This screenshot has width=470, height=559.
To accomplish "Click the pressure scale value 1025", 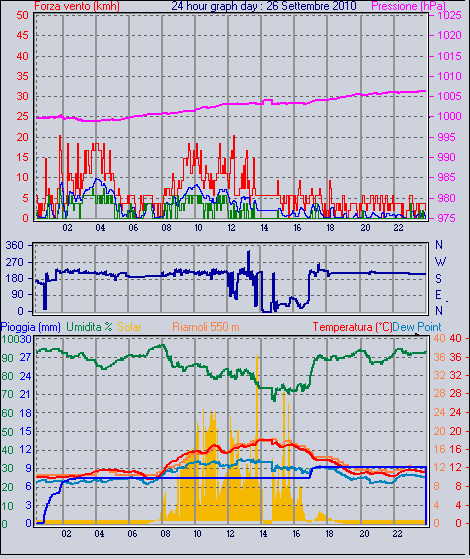I will (450, 15).
